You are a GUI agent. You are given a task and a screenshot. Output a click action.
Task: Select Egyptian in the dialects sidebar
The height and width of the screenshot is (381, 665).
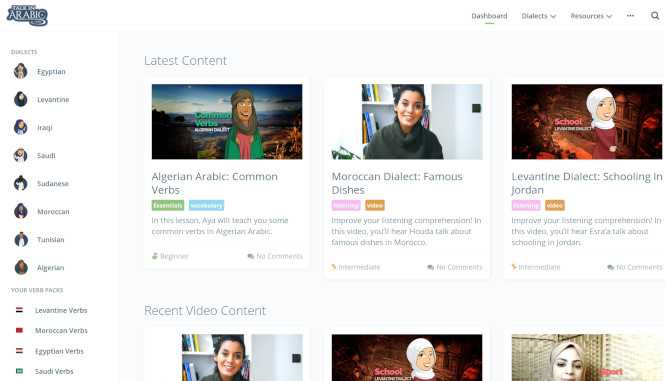point(51,71)
